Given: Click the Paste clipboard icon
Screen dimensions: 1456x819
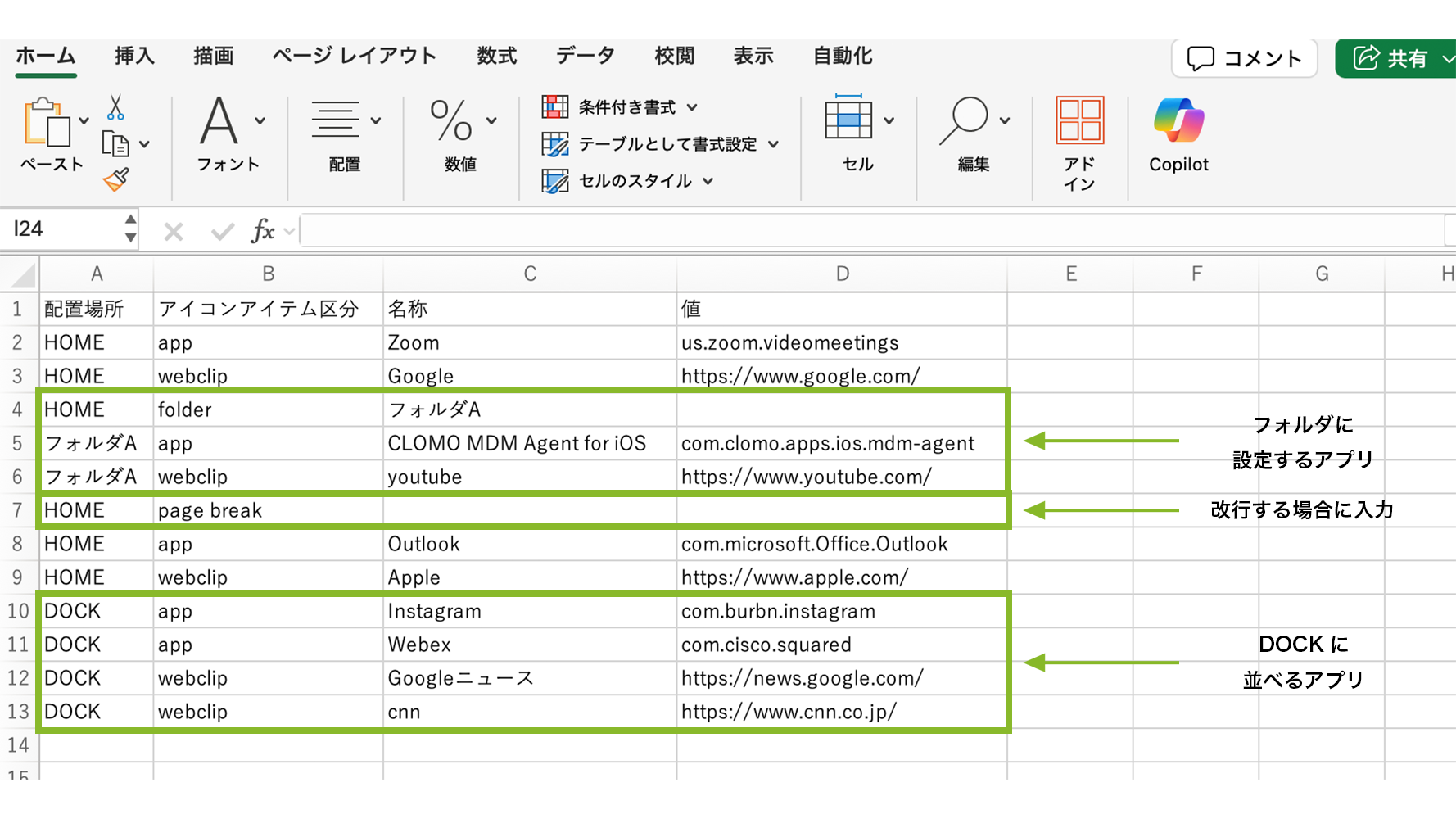Looking at the screenshot, I should (x=47, y=124).
